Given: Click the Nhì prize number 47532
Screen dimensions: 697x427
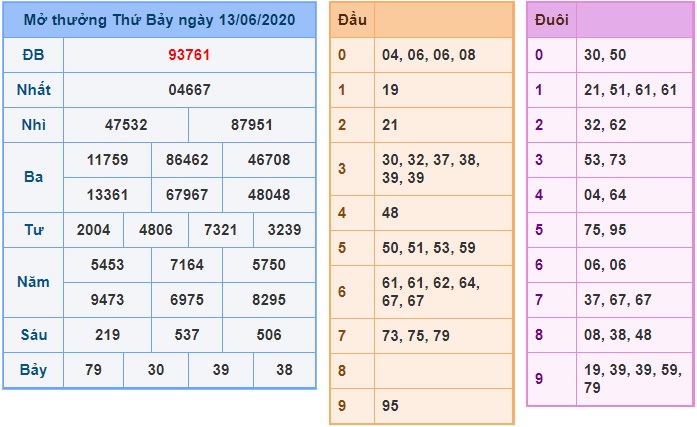Looking at the screenshot, I should point(126,125).
